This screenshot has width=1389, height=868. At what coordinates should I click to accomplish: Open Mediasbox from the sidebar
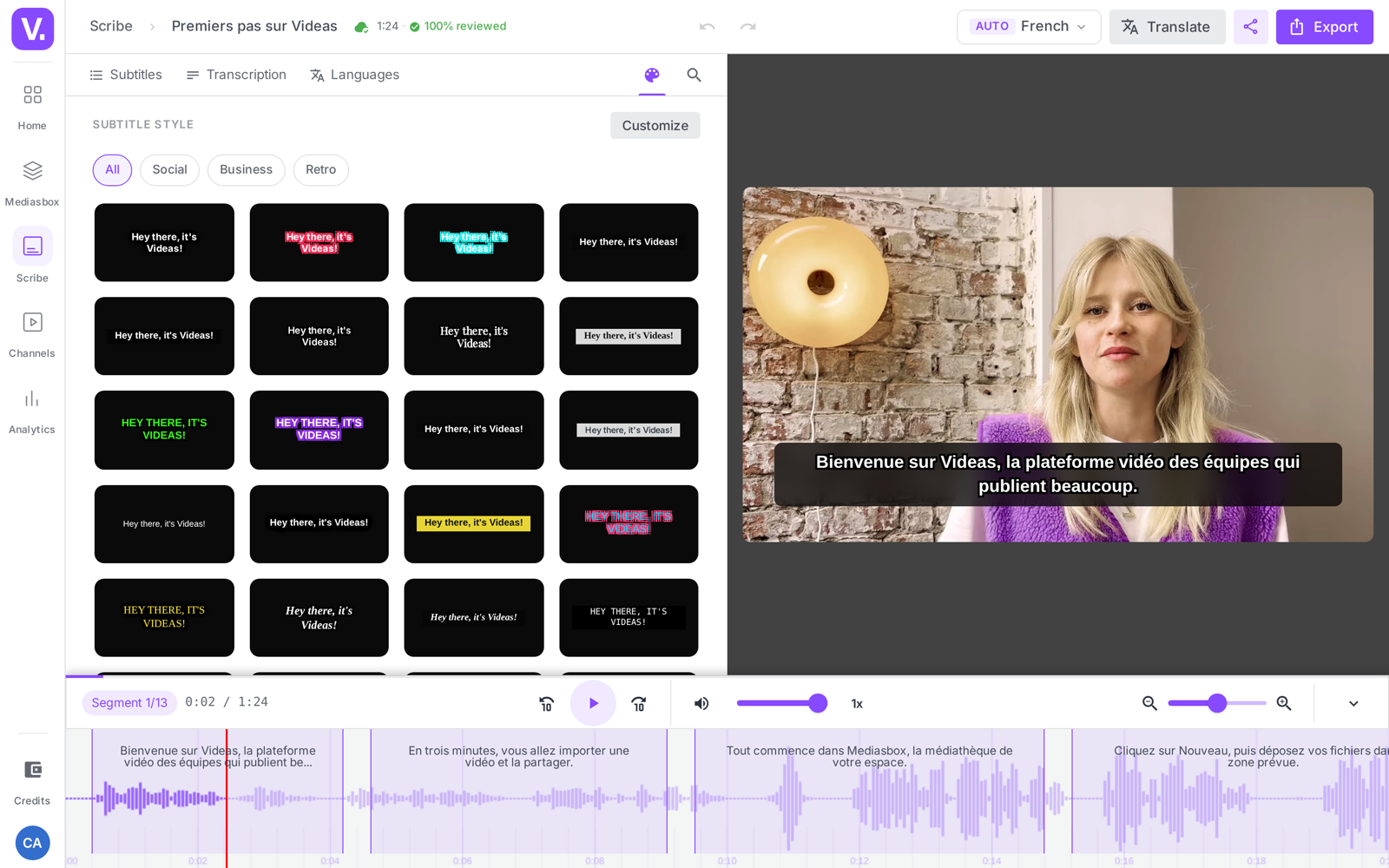point(32,183)
